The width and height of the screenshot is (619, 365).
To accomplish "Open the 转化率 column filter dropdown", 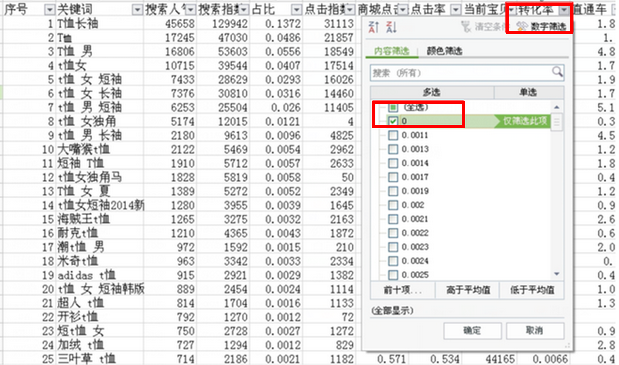I will (x=564, y=10).
